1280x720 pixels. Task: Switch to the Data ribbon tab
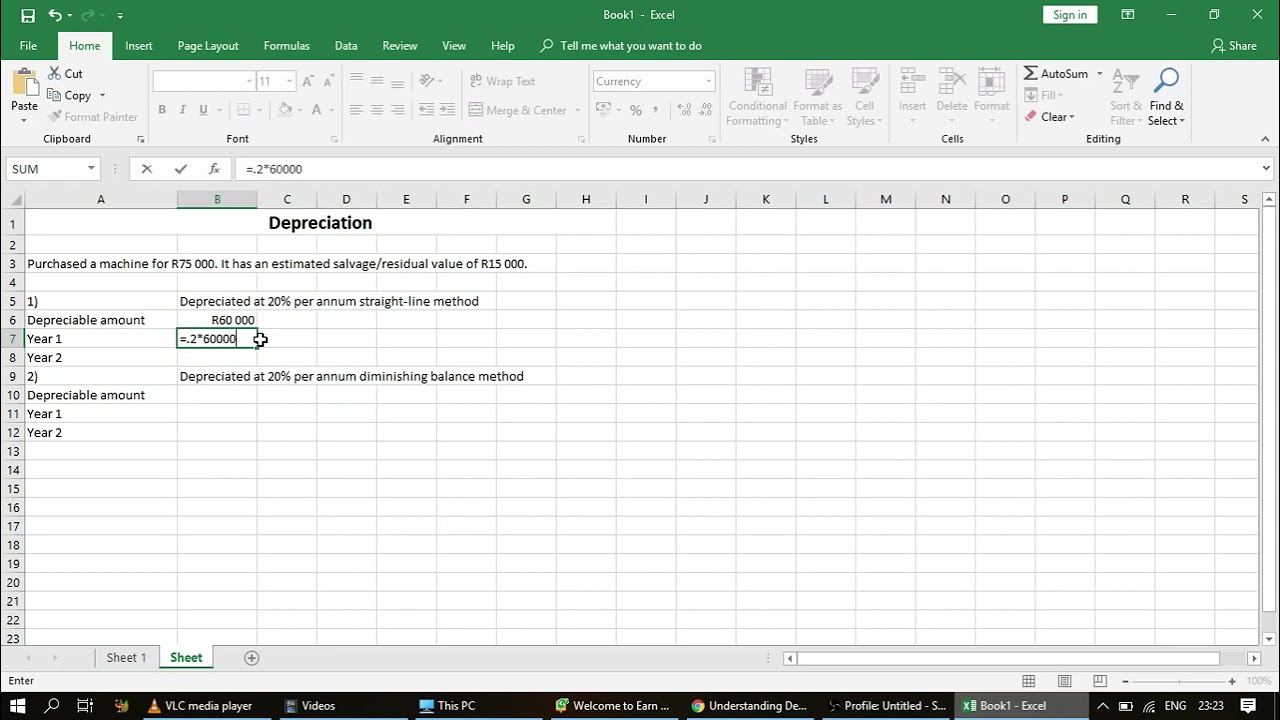(x=346, y=46)
